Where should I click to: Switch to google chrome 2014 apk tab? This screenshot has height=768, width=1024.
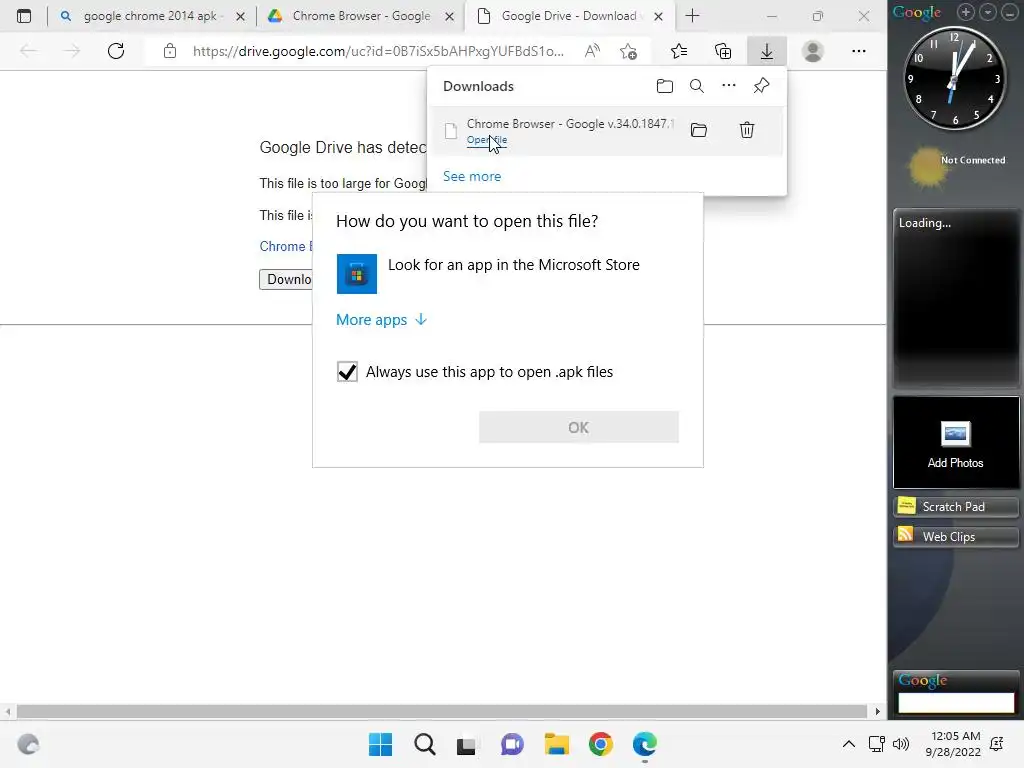point(150,16)
